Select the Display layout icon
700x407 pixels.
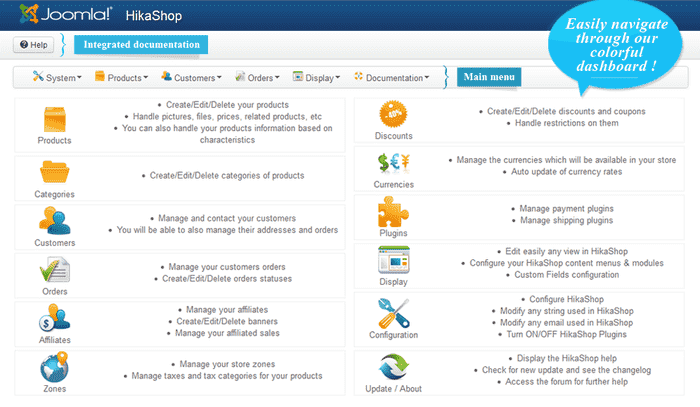(x=393, y=261)
